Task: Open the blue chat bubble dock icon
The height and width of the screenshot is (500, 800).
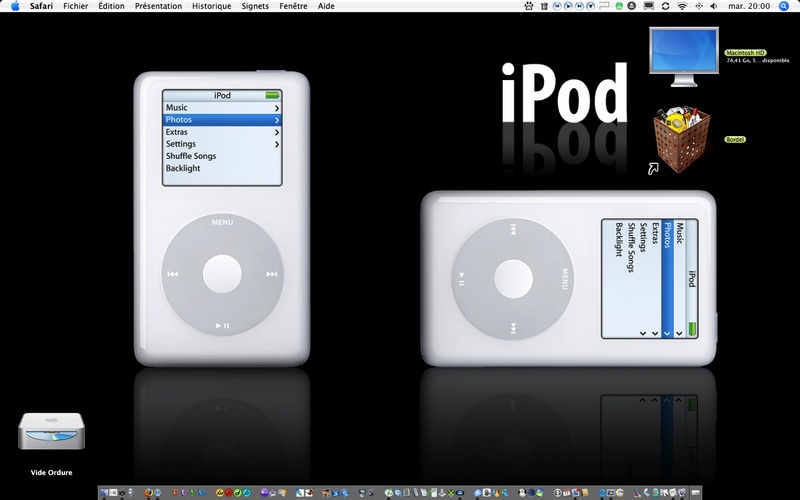Action: 477,492
